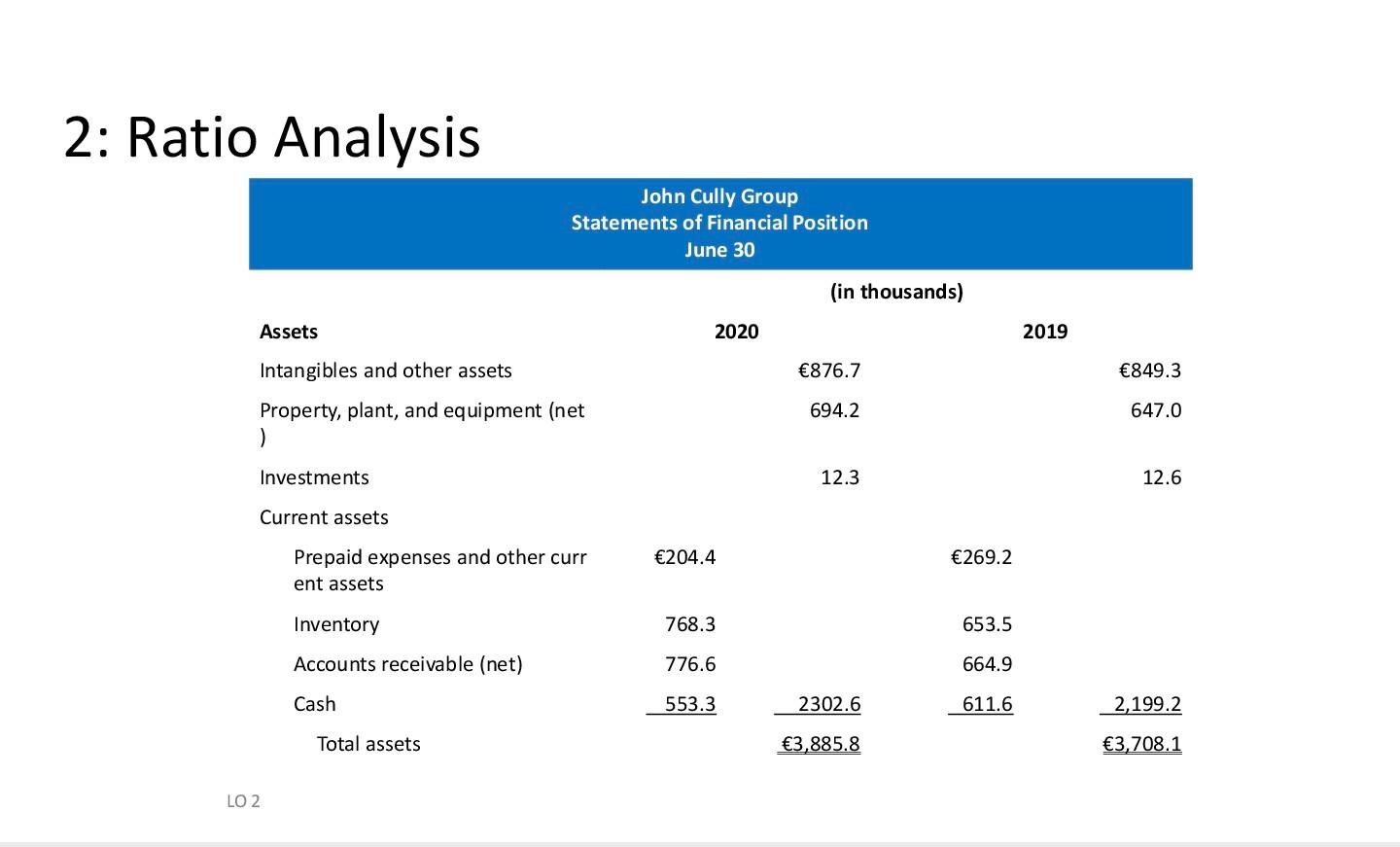Click the blue 'John Cully Group' header banner
The height and width of the screenshot is (847, 1400).
tap(719, 195)
